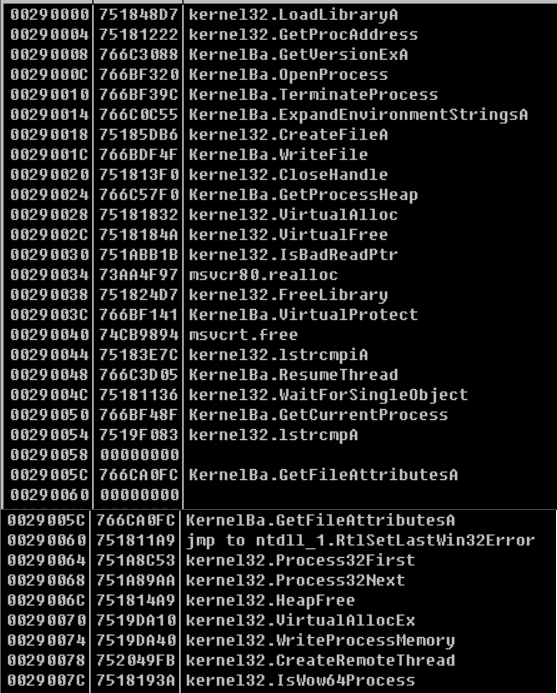Viewport: 557px width, 693px height.
Task: Select the kernel32.VirtualAlloc entry
Action: point(293,215)
